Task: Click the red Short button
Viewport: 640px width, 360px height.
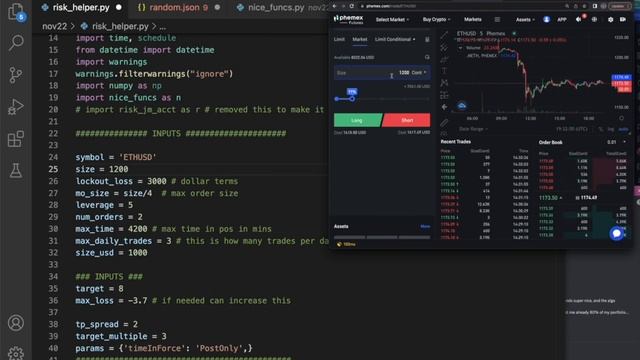Action: 407,120
